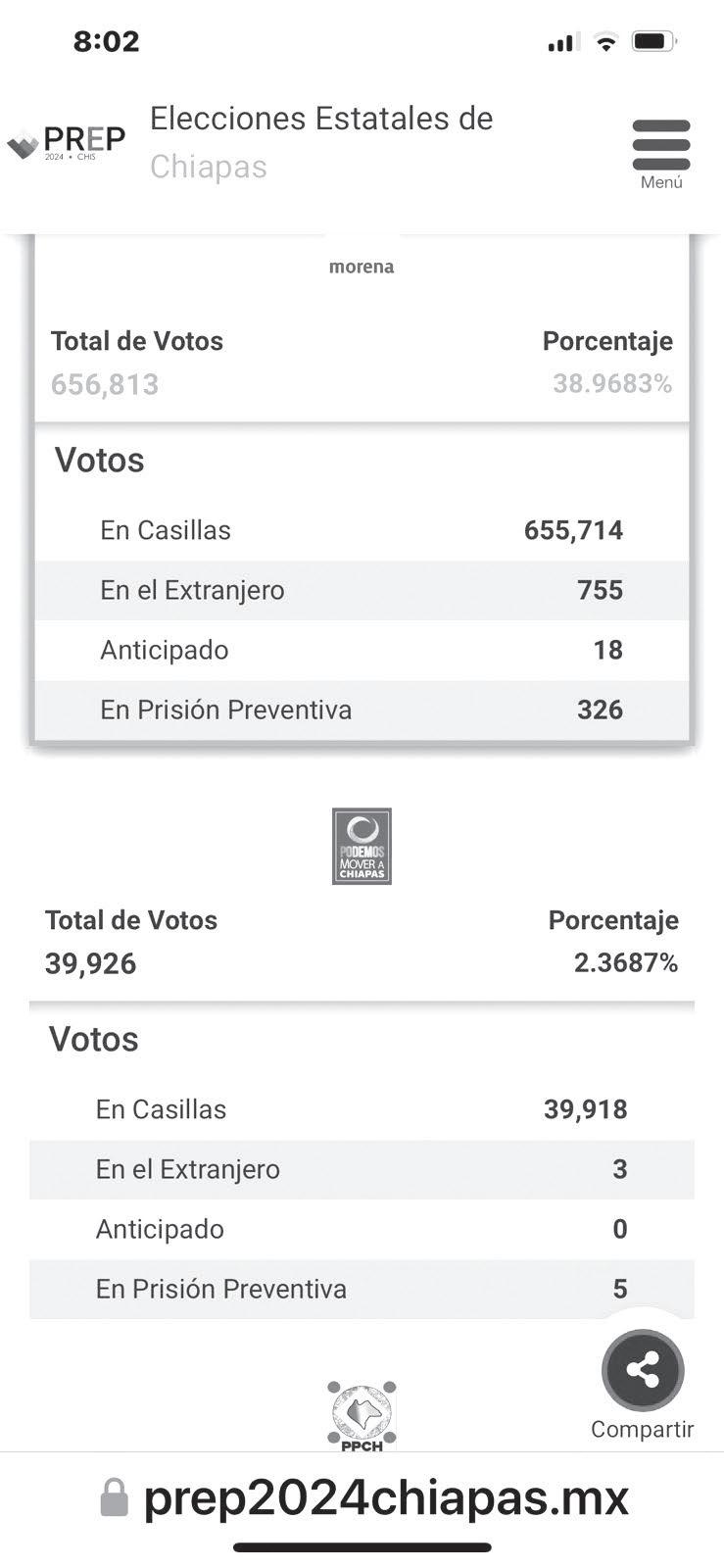Image resolution: width=724 pixels, height=1568 pixels.
Task: Tap the Wi-Fi status icon
Action: pos(606,42)
